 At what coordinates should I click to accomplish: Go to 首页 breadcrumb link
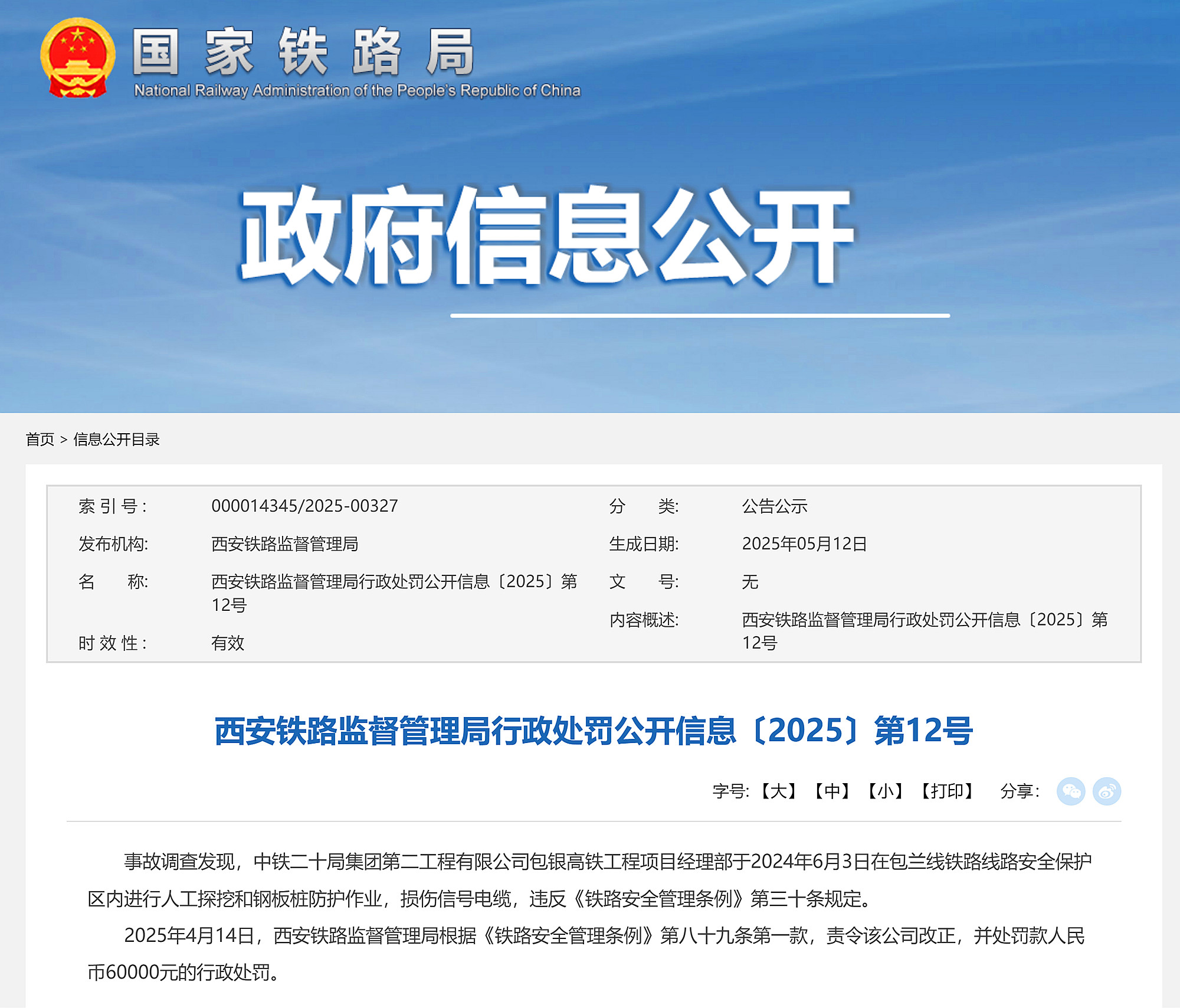pyautogui.click(x=40, y=440)
